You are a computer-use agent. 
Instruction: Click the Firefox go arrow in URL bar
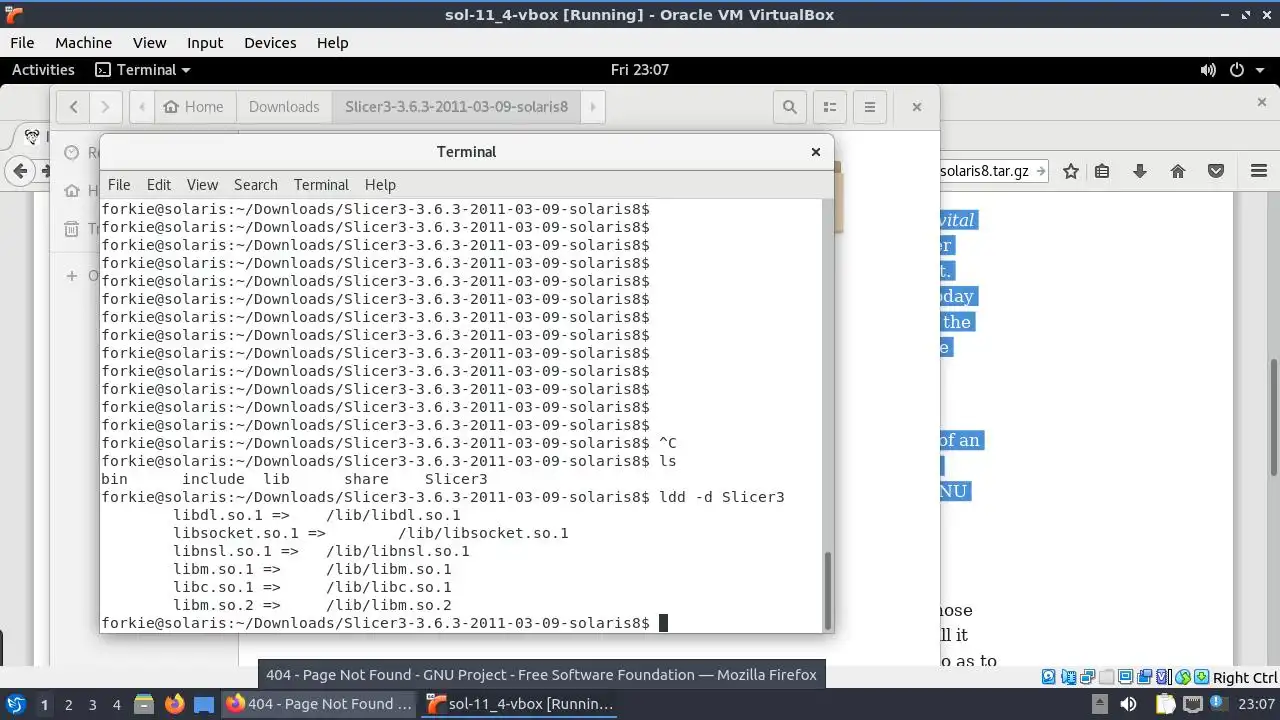(1041, 171)
